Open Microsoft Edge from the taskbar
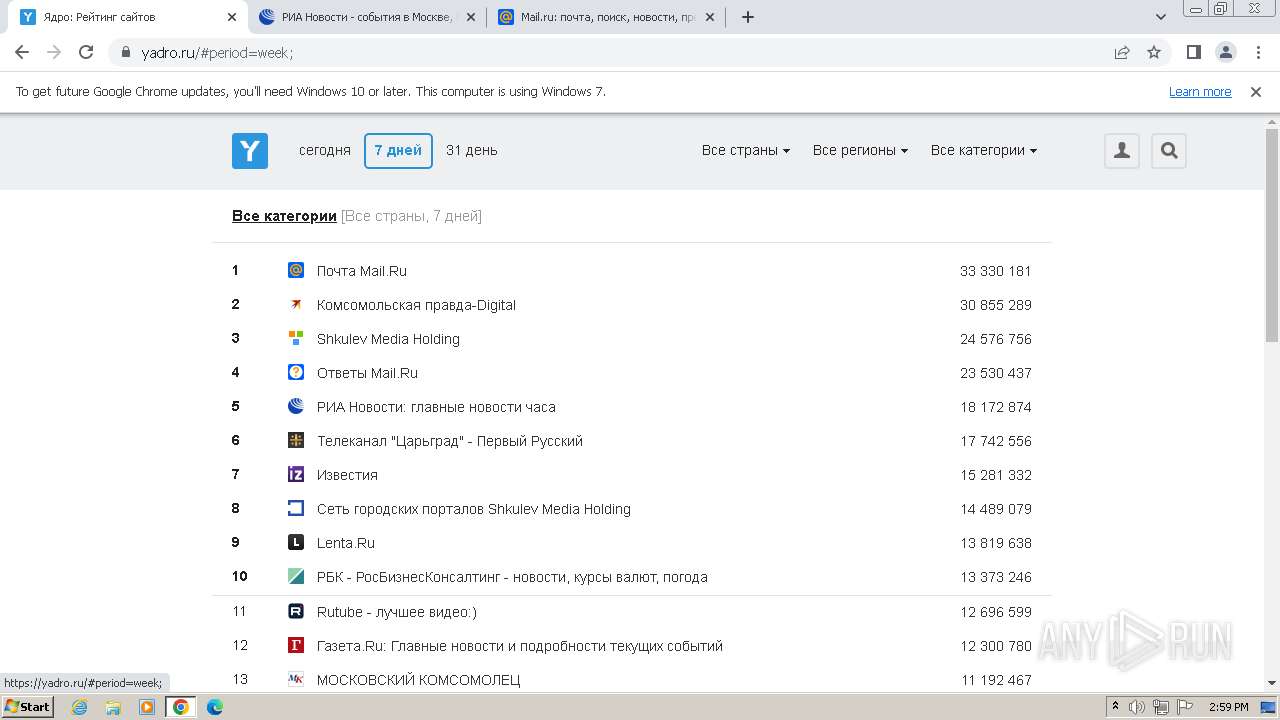The height and width of the screenshot is (720, 1280). click(x=215, y=707)
